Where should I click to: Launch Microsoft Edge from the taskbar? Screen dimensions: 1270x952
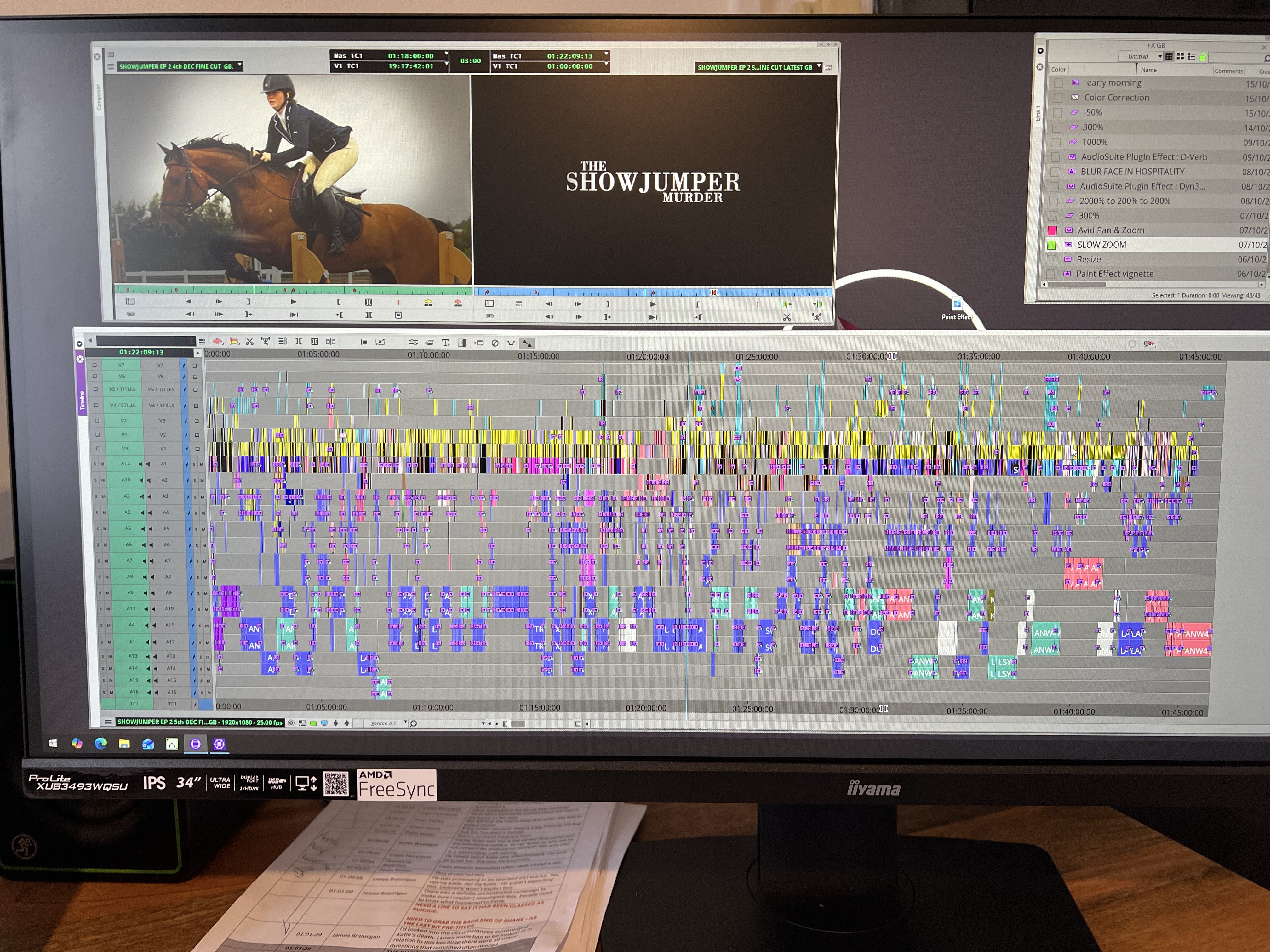(x=100, y=744)
